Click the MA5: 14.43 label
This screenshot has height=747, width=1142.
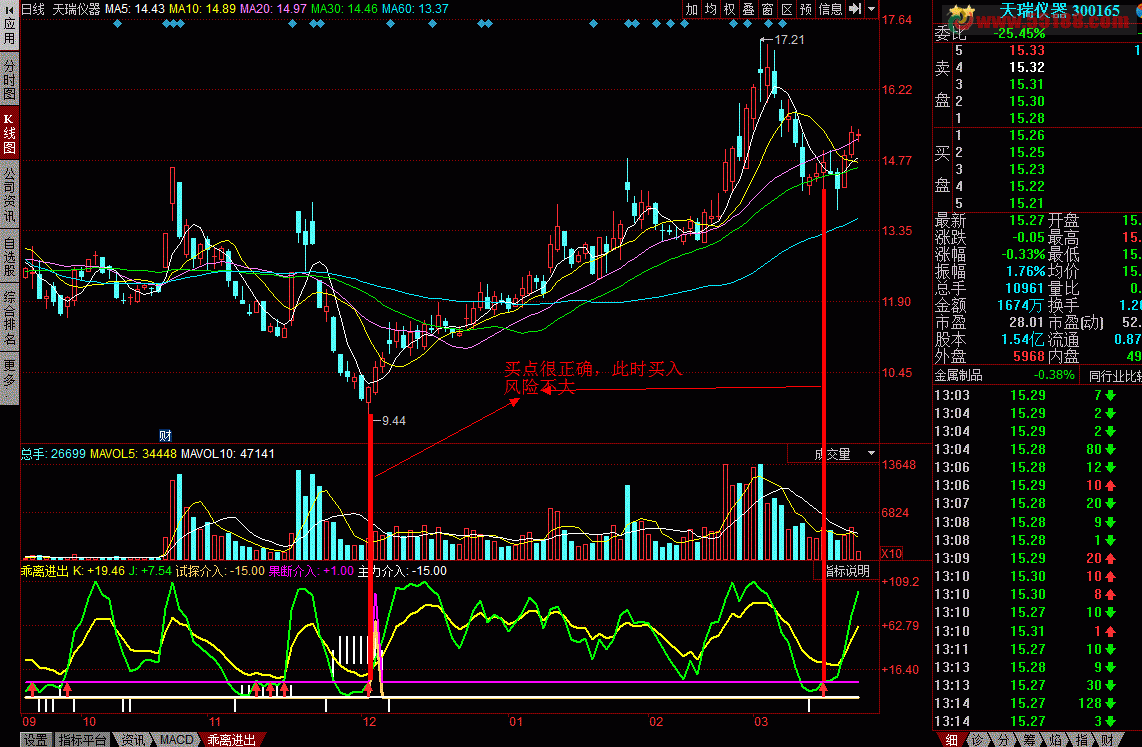135,9
